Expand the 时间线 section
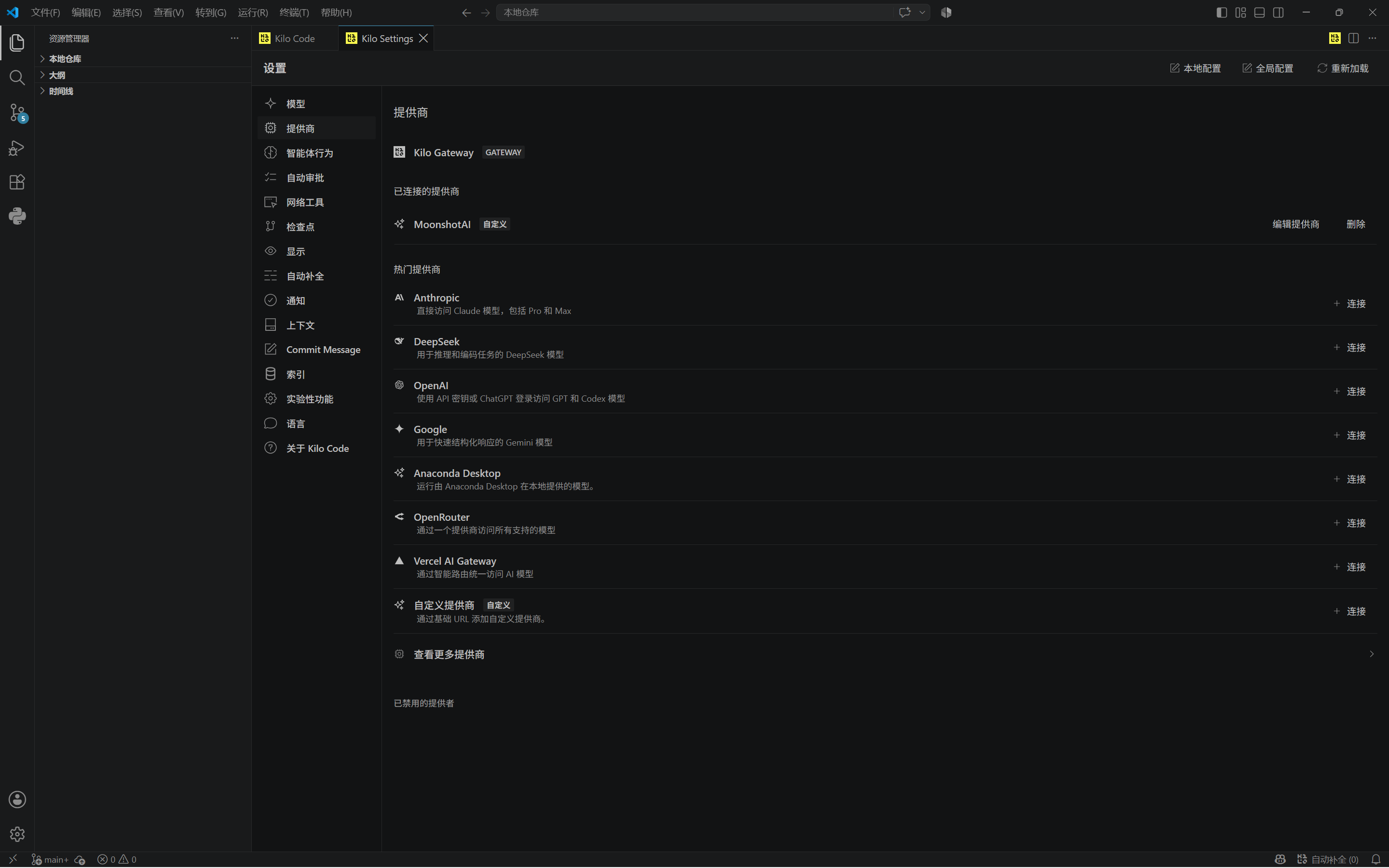Screen dimensions: 1389x868 (x=56, y=91)
